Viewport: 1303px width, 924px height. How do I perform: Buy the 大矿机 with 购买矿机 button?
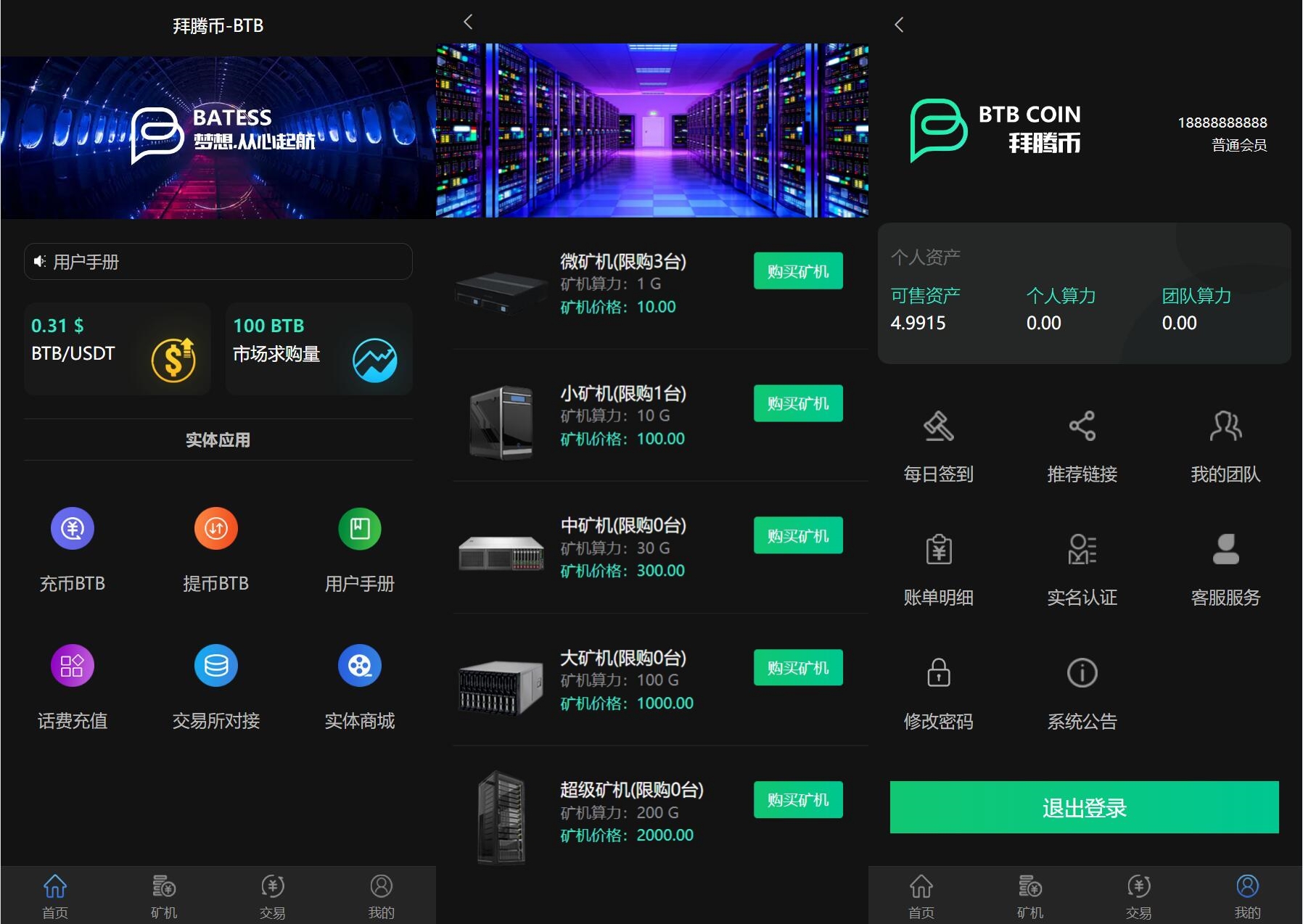tap(798, 667)
